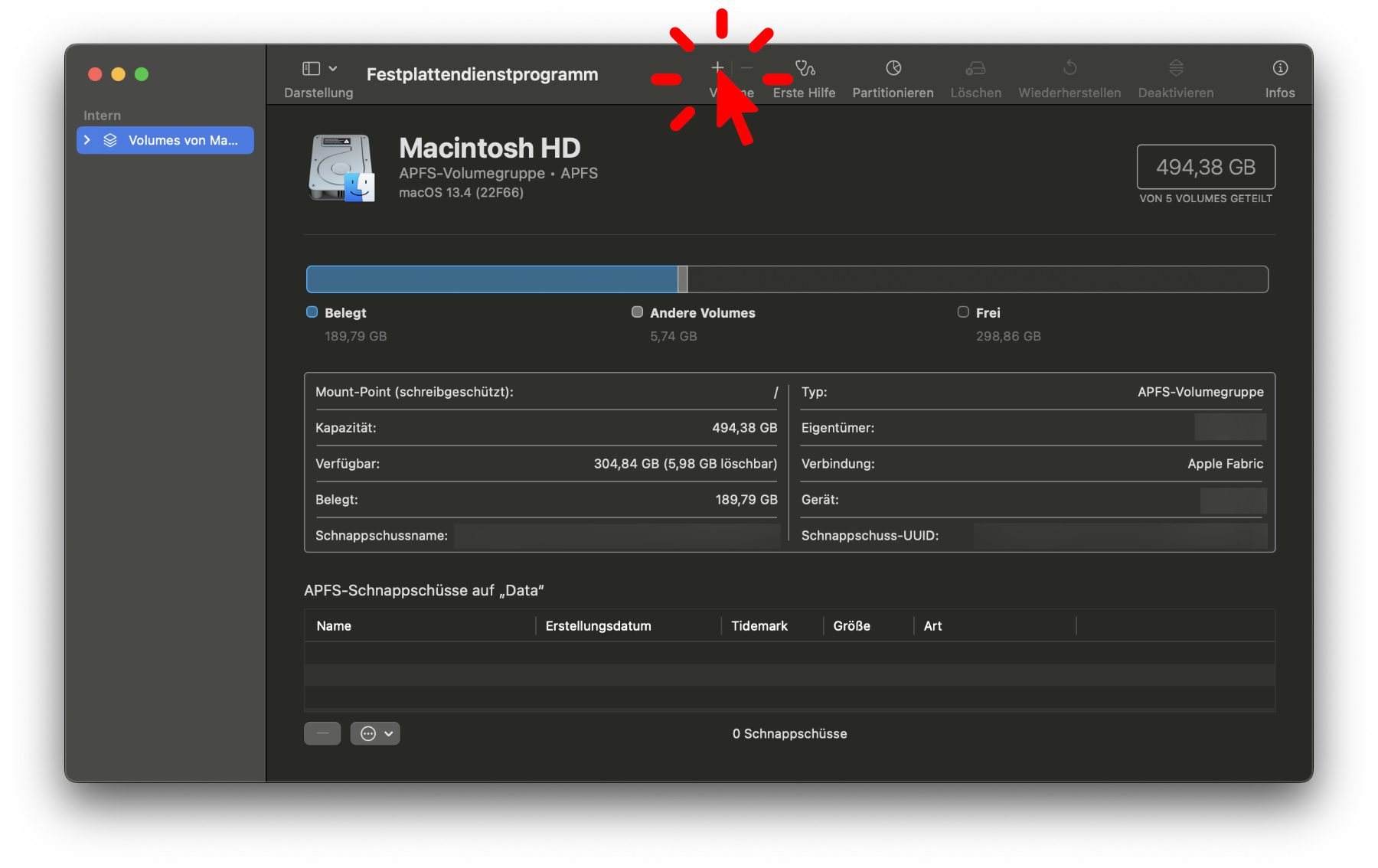Screen dimensions: 1378x868
Task: Click the Deaktivieren toolbar icon
Action: click(x=1176, y=69)
